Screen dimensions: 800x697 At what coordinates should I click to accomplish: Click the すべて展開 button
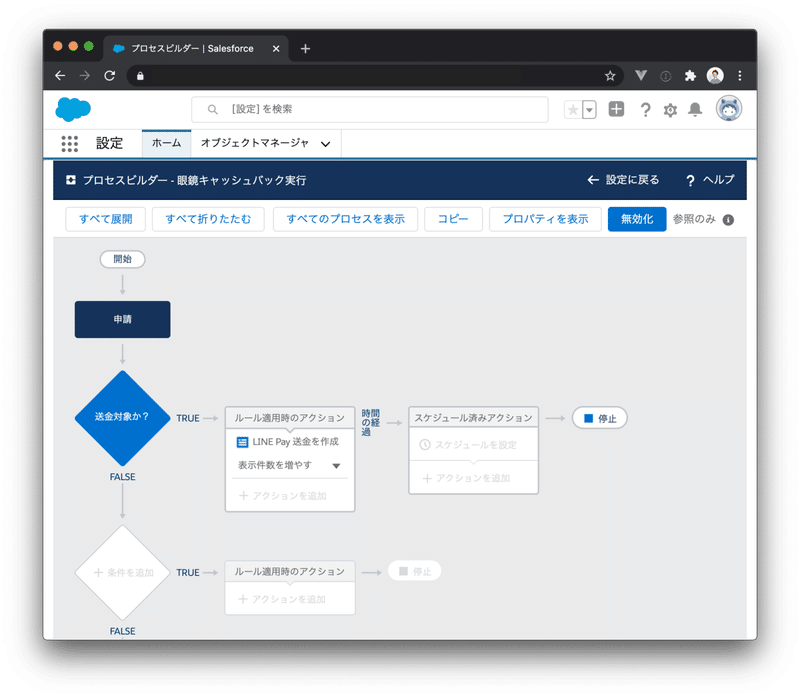[x=106, y=219]
